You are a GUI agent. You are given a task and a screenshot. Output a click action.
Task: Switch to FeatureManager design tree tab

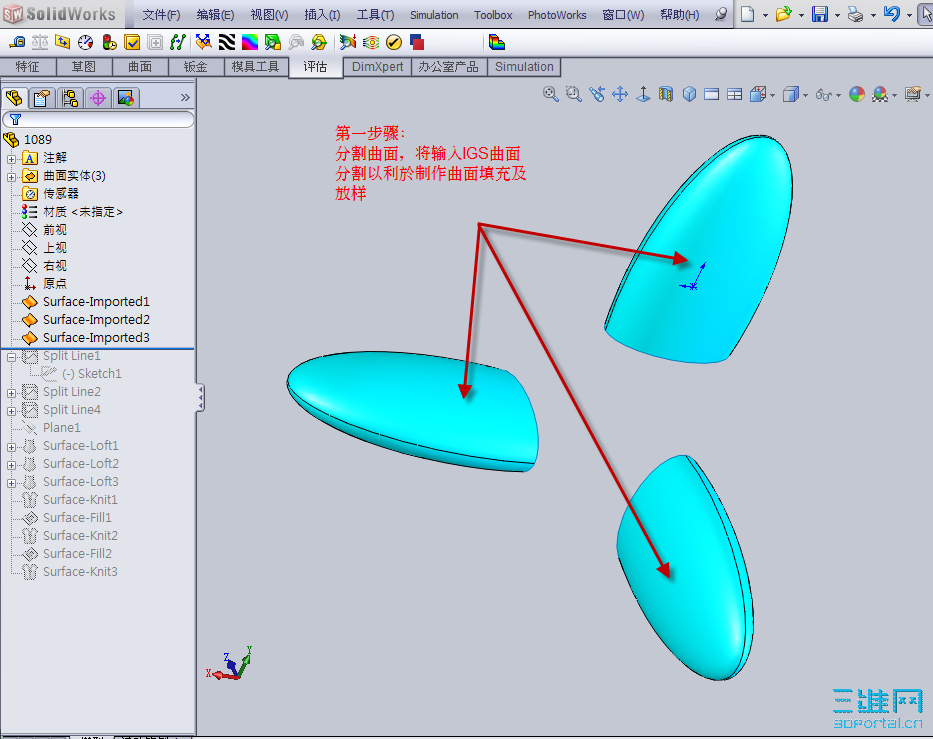[14, 98]
